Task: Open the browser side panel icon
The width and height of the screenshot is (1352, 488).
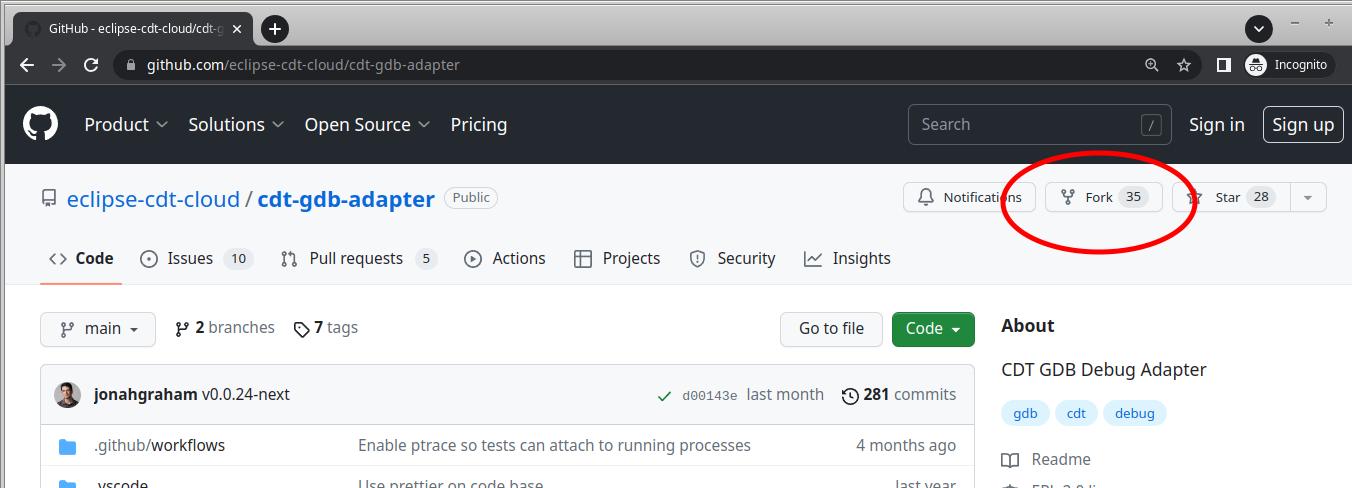Action: 1223,65
